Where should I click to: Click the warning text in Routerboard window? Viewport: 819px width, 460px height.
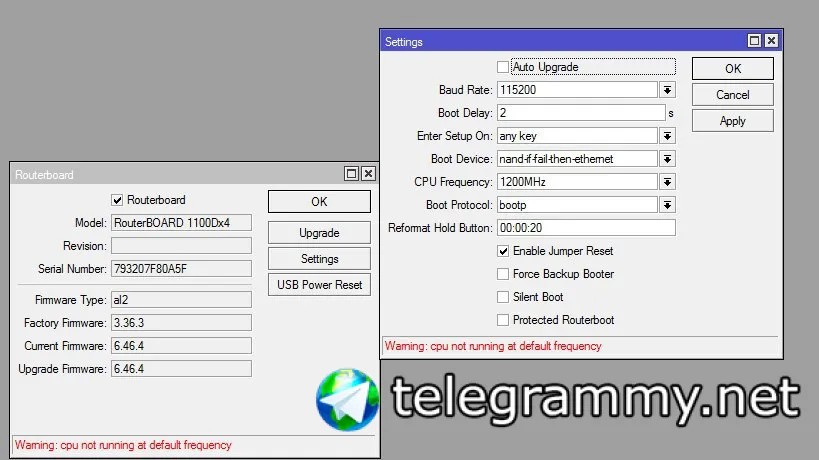(123, 445)
